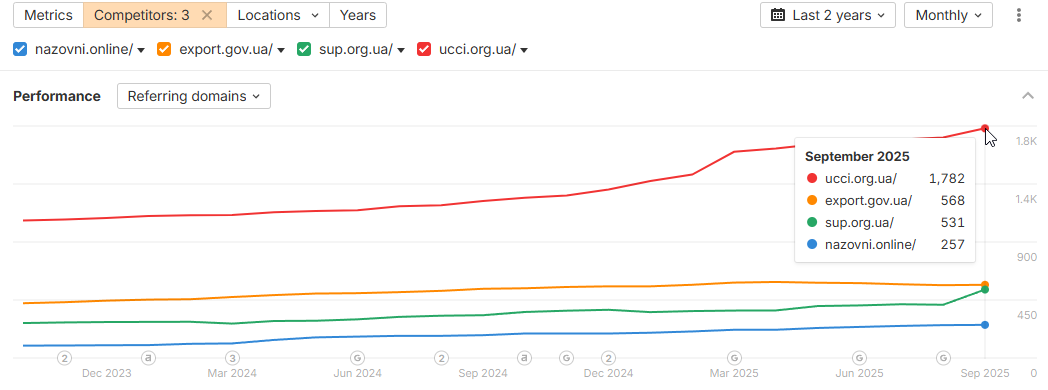
Task: Open the three-dot more options menu
Action: [1019, 15]
